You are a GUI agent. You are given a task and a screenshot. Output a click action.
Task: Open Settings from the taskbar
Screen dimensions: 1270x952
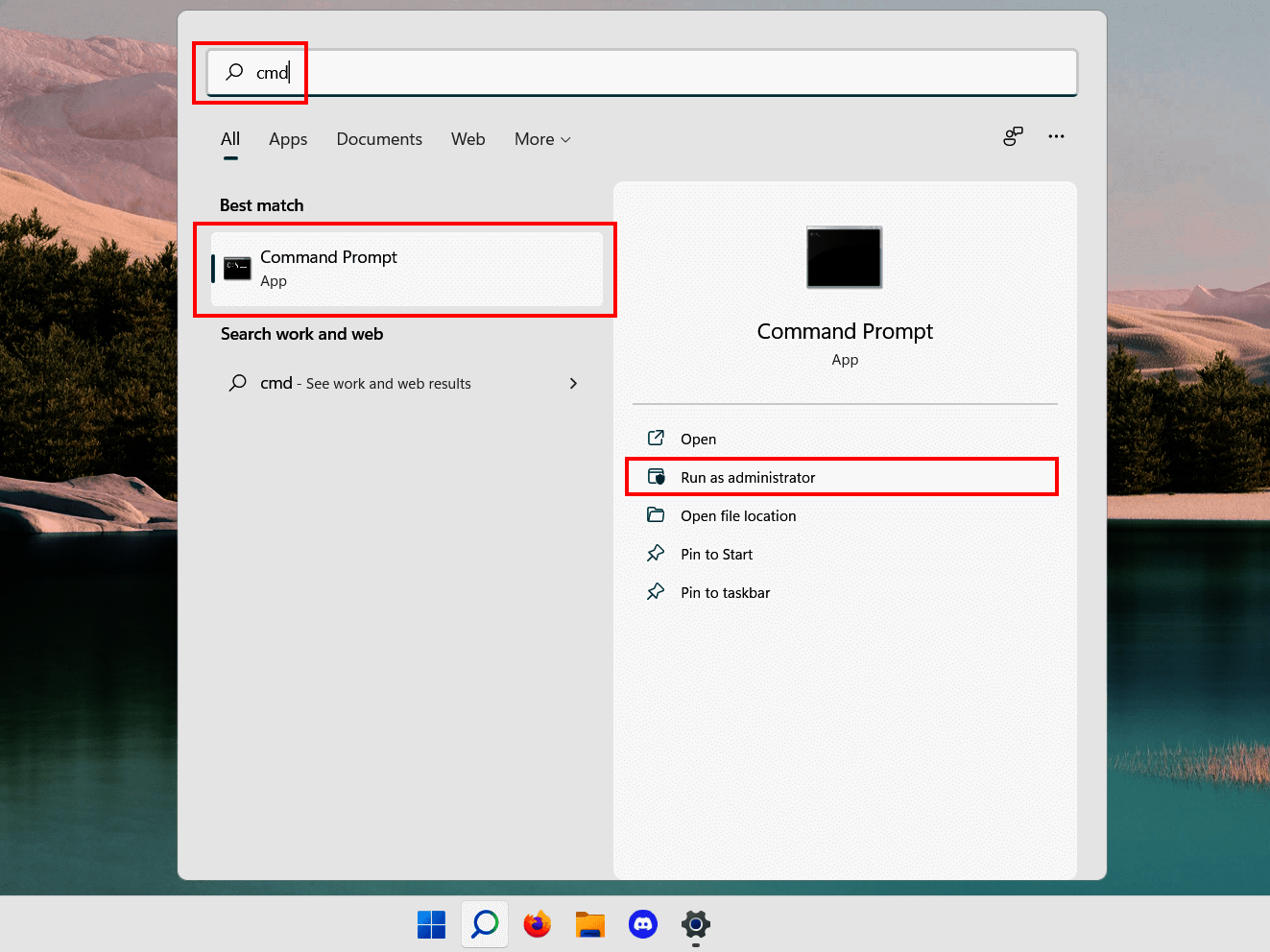coord(695,924)
